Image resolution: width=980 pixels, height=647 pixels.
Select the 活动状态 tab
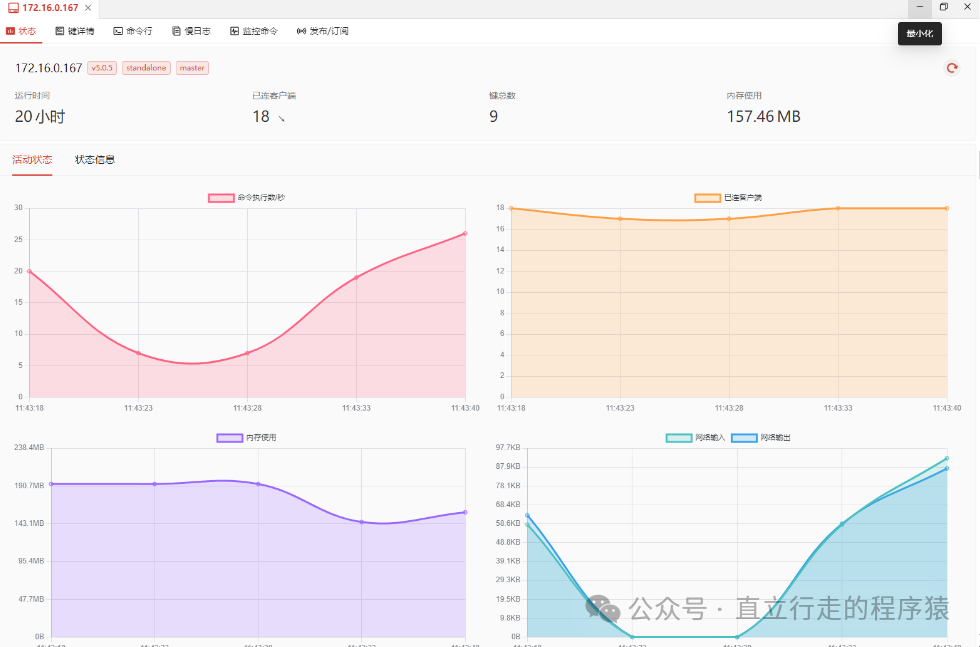coord(32,160)
